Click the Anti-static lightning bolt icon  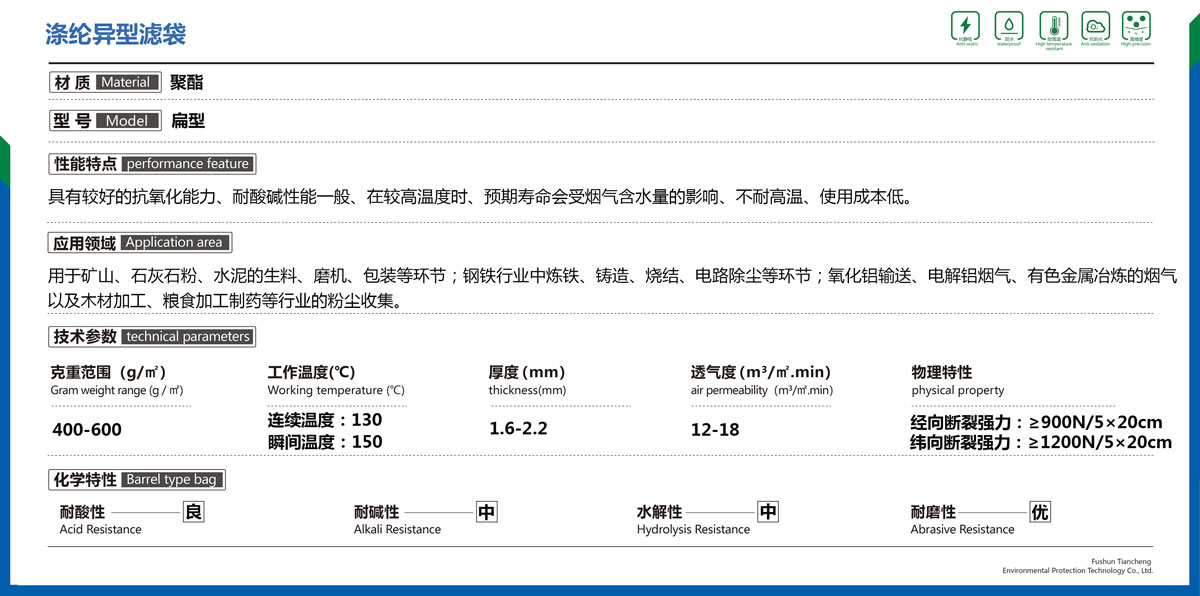point(965,26)
